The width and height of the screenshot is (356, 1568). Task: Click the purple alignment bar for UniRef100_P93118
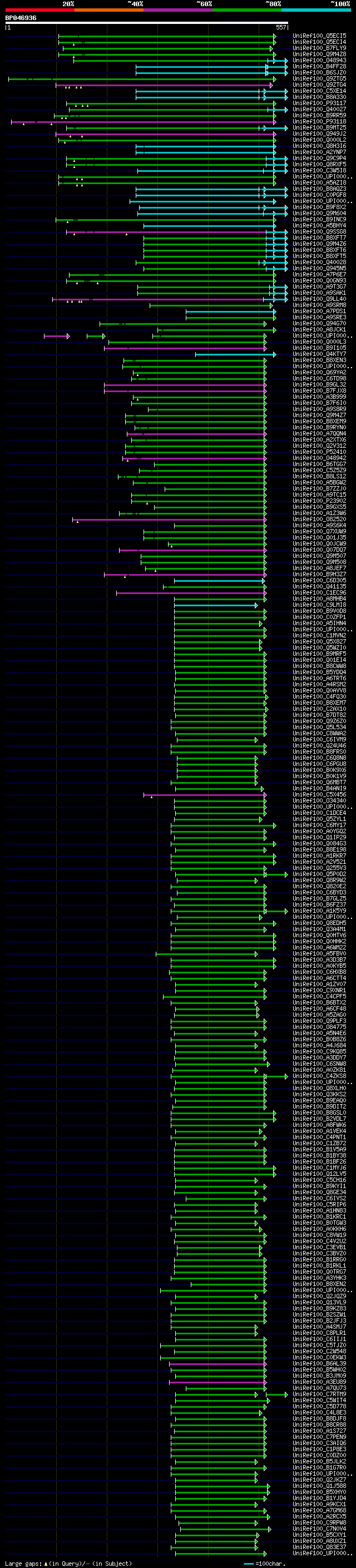point(143,122)
